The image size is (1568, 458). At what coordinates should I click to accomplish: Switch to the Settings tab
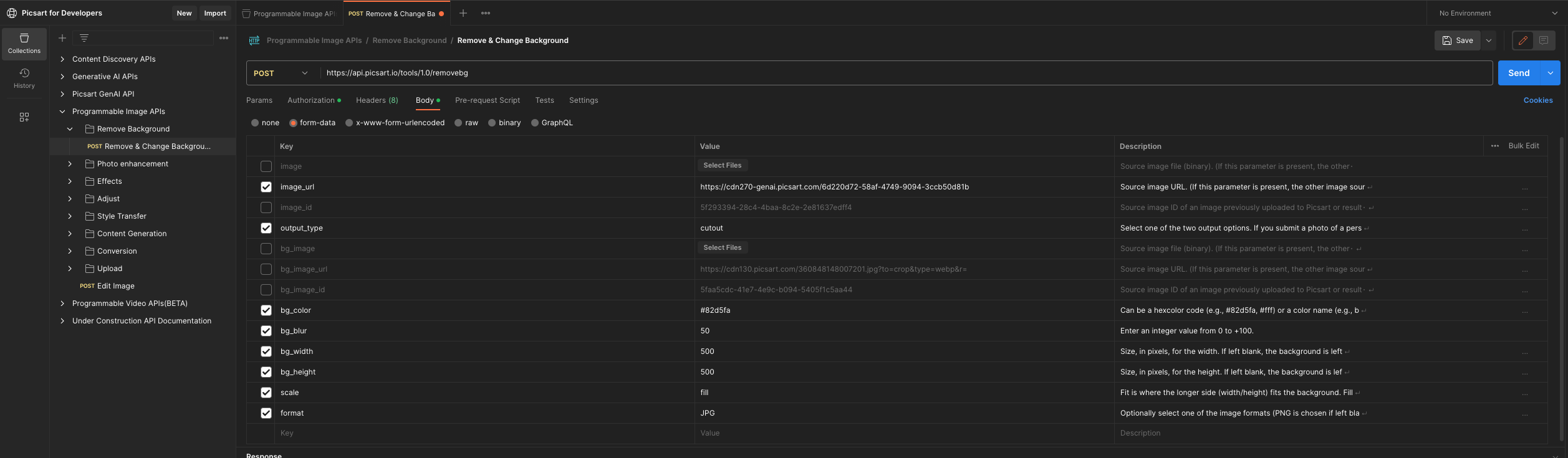[x=584, y=100]
